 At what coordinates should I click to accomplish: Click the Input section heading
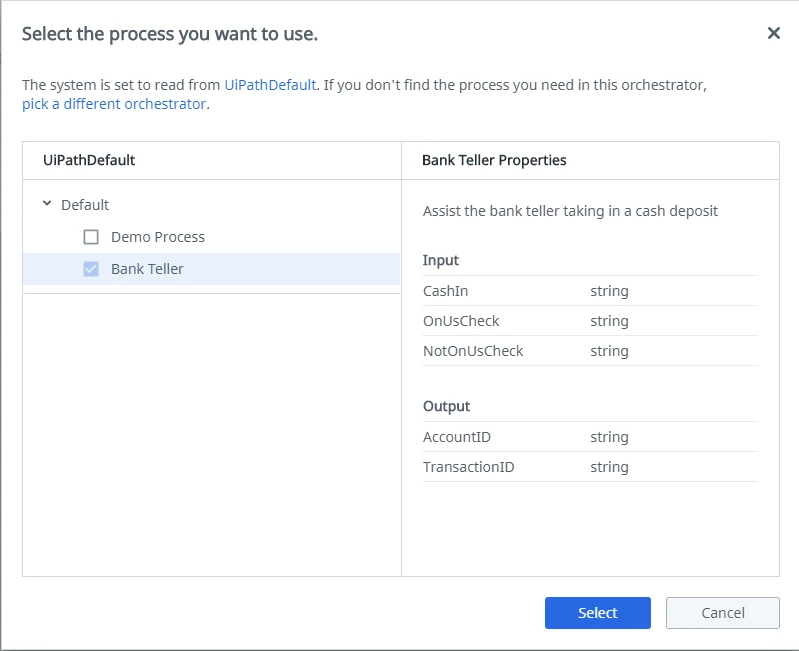point(441,260)
